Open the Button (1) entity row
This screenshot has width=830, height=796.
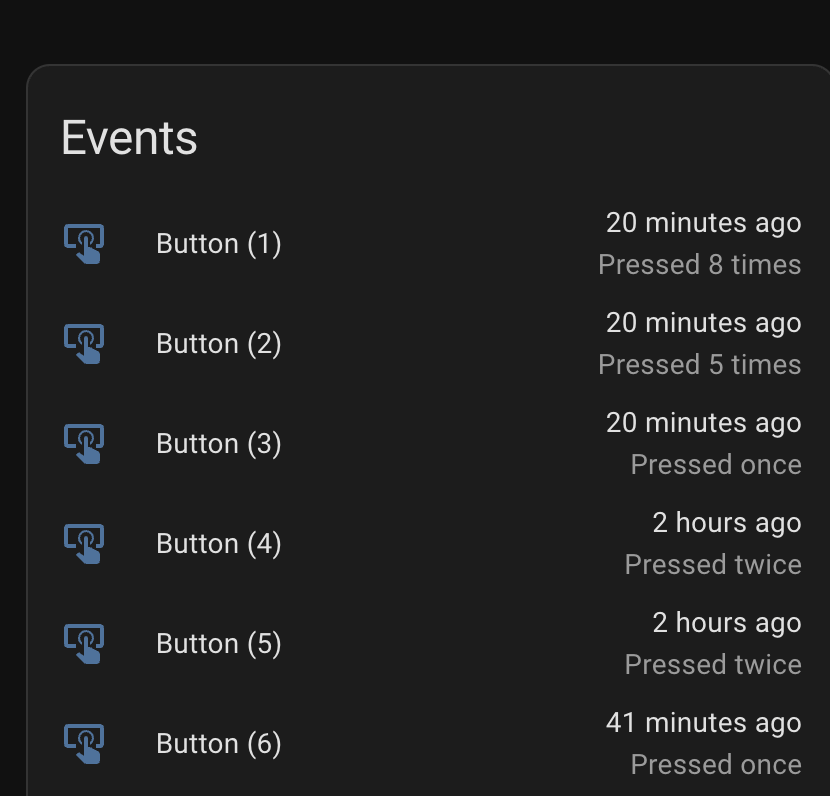(x=431, y=243)
